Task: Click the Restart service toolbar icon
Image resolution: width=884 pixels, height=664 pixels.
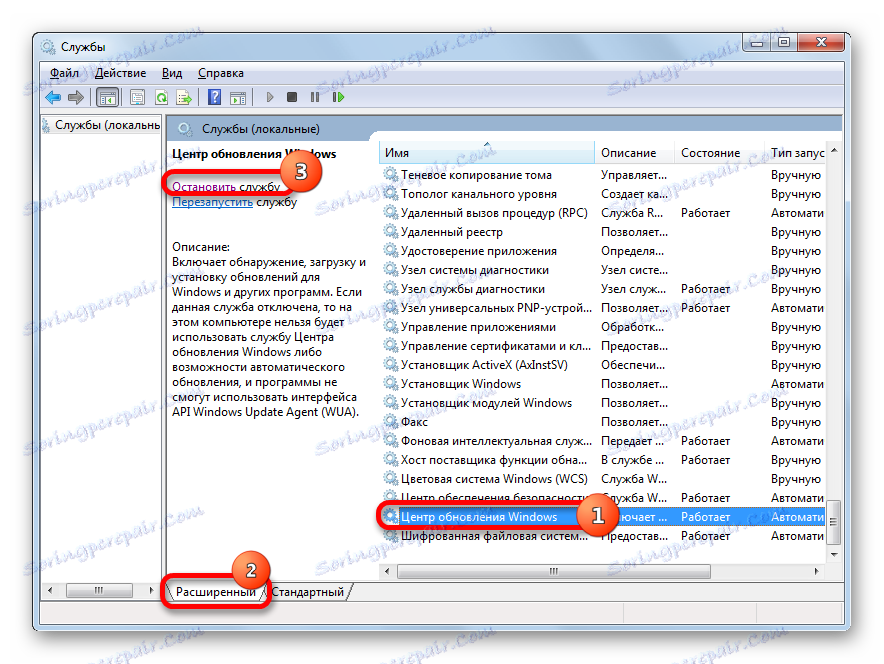Action: (338, 97)
